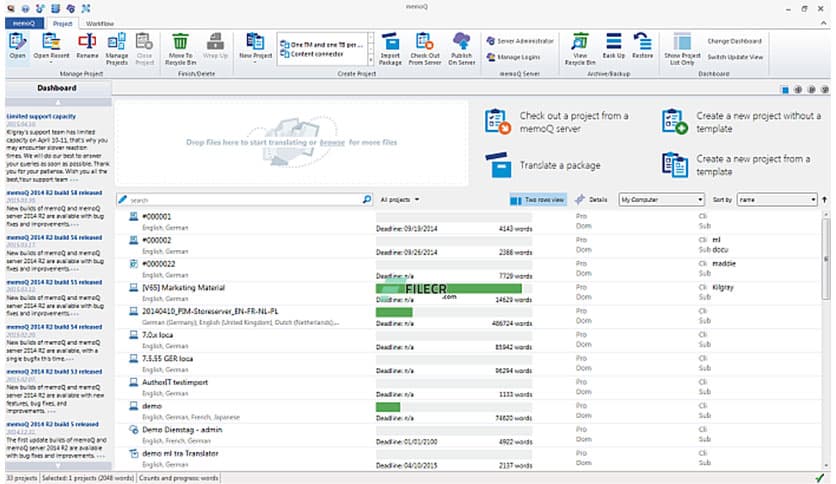Select the #0000022 project row
Screen dimensions: 836x484
click(469, 269)
